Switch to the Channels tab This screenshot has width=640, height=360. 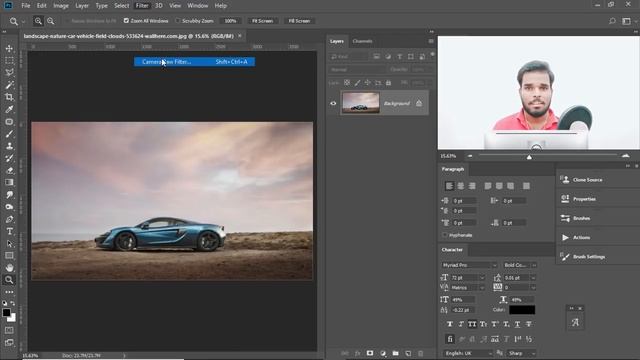[362, 41]
